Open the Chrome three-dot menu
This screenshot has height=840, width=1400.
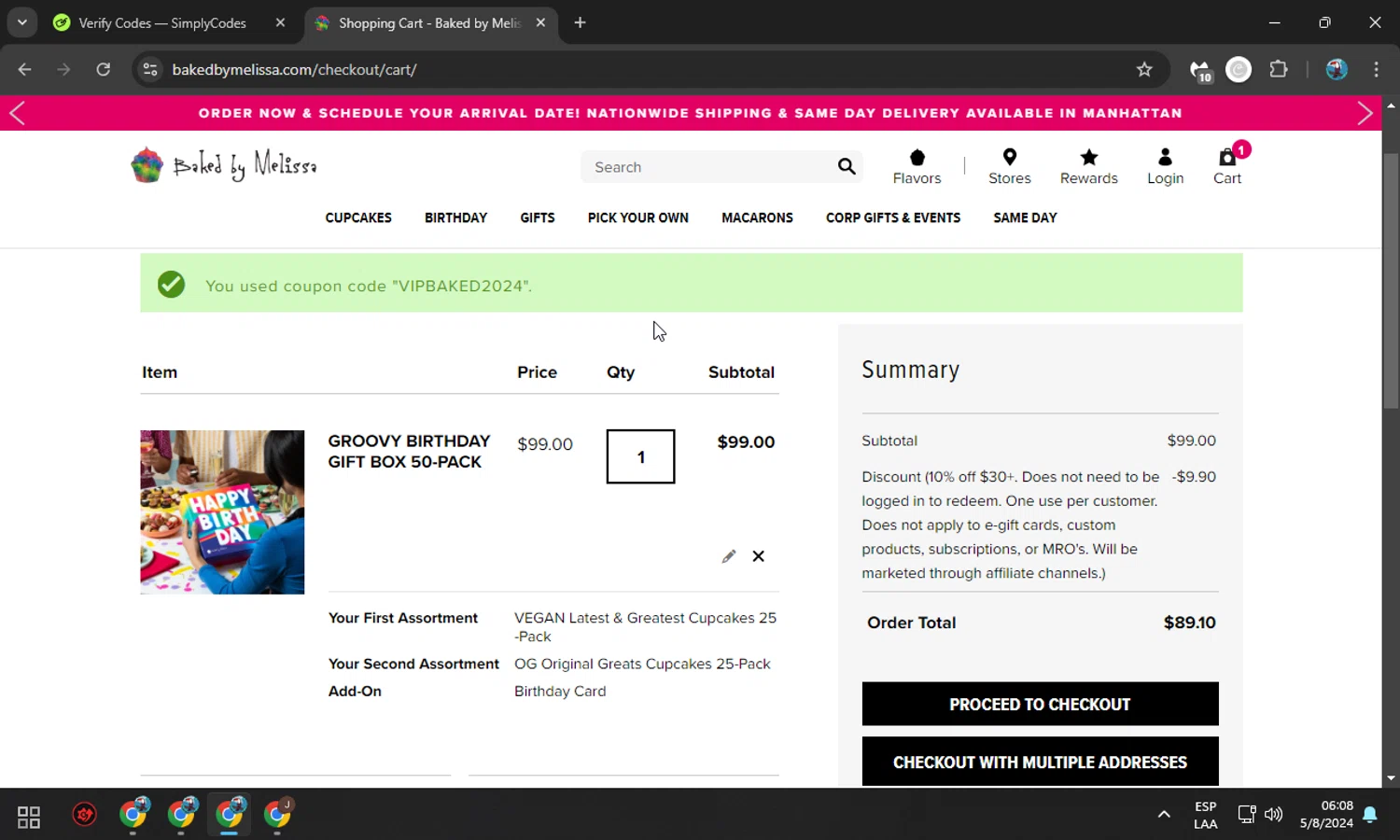tap(1376, 69)
